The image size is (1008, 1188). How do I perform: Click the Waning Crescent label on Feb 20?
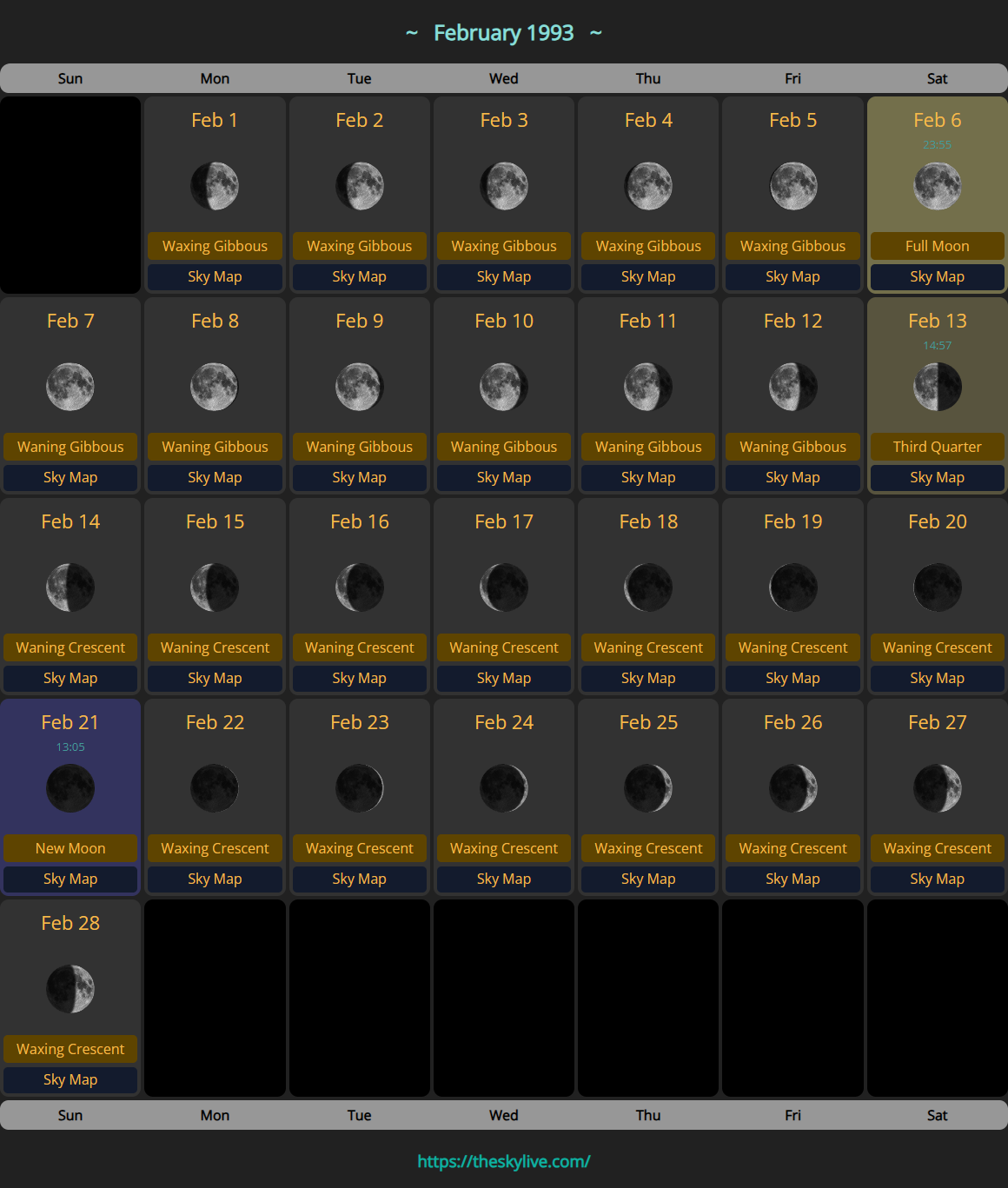[x=937, y=647]
